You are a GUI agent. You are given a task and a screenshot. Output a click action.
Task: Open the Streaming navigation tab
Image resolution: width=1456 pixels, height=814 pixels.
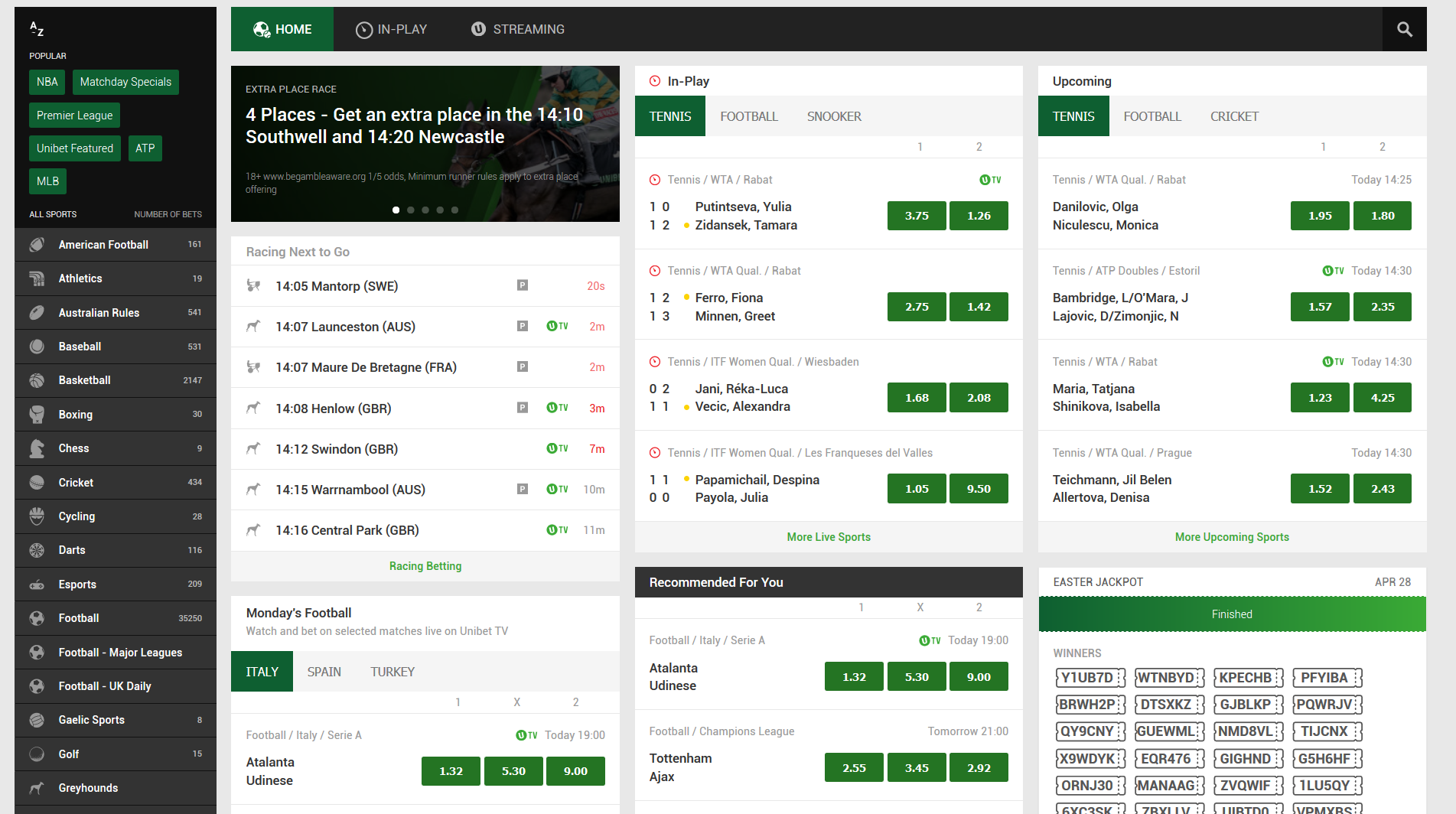[x=518, y=29]
